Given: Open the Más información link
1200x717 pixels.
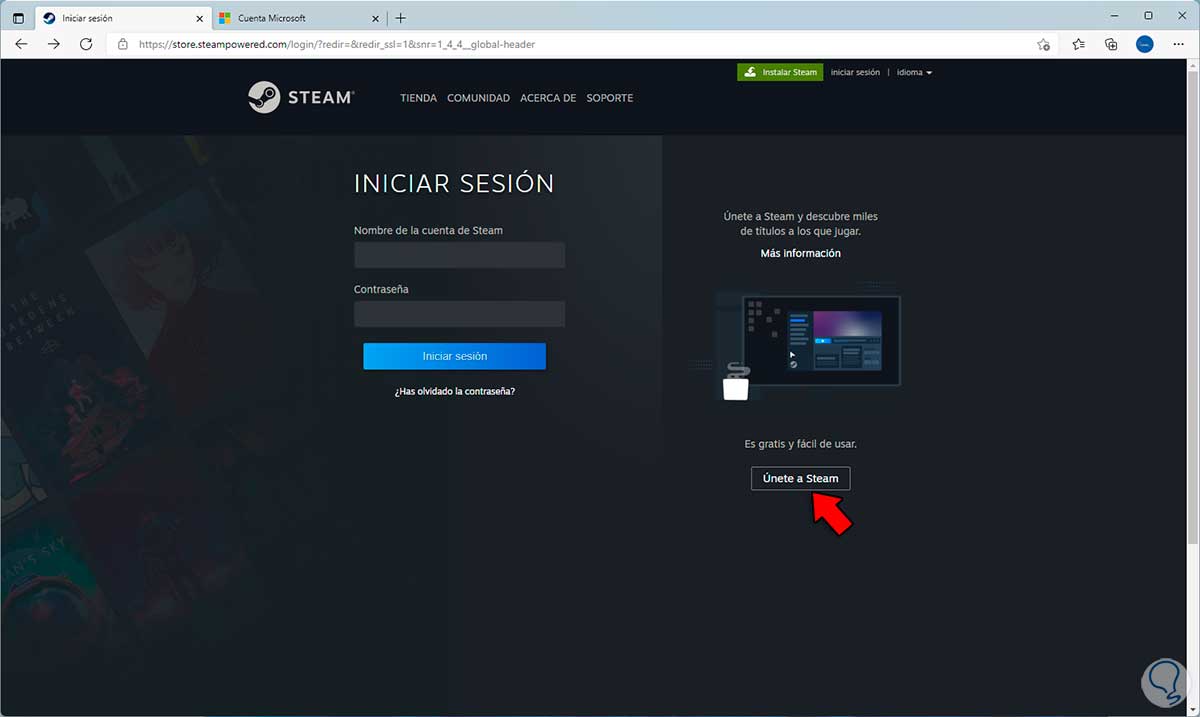Looking at the screenshot, I should (800, 253).
